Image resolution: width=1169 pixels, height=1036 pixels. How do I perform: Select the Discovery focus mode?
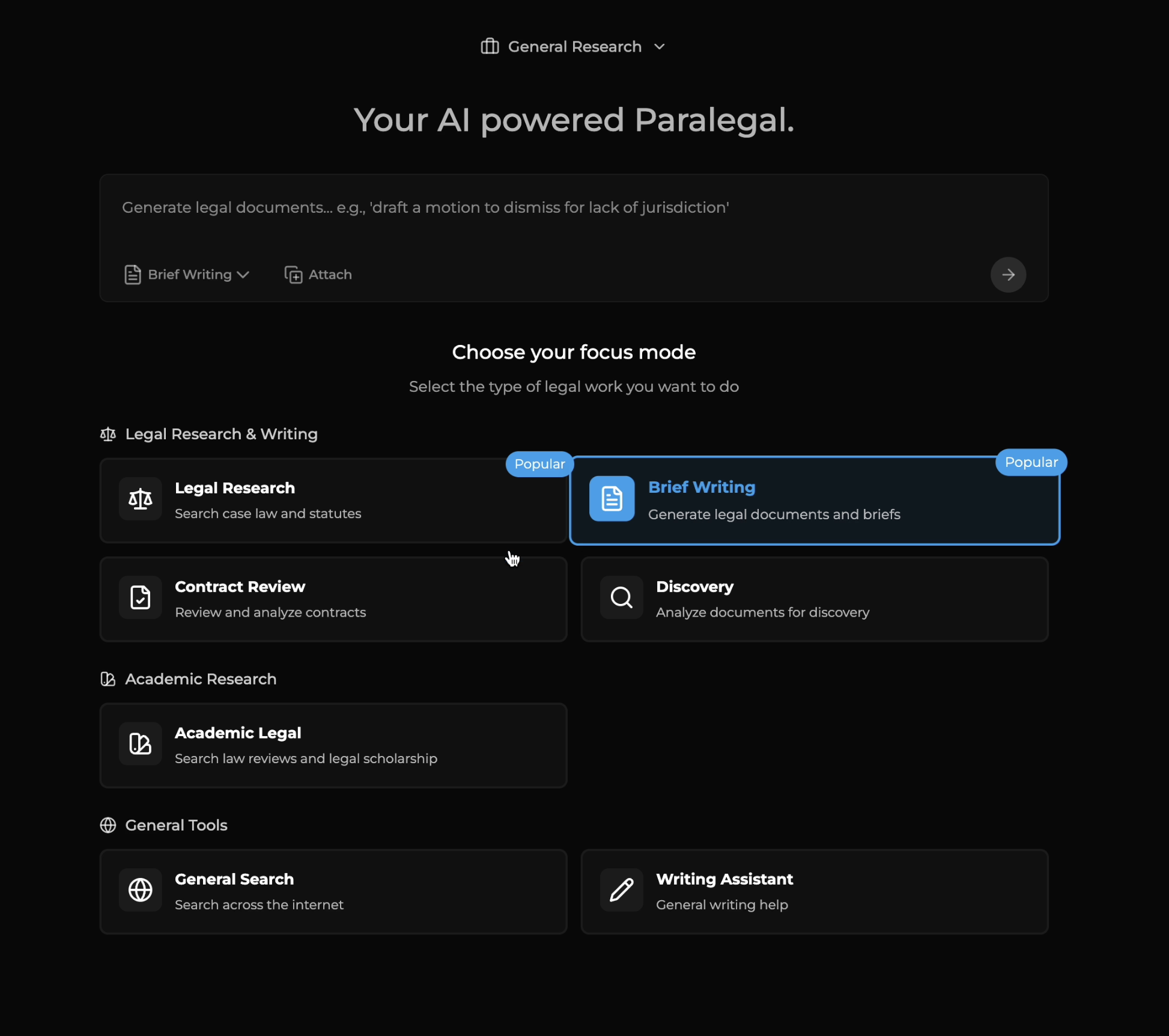point(815,599)
